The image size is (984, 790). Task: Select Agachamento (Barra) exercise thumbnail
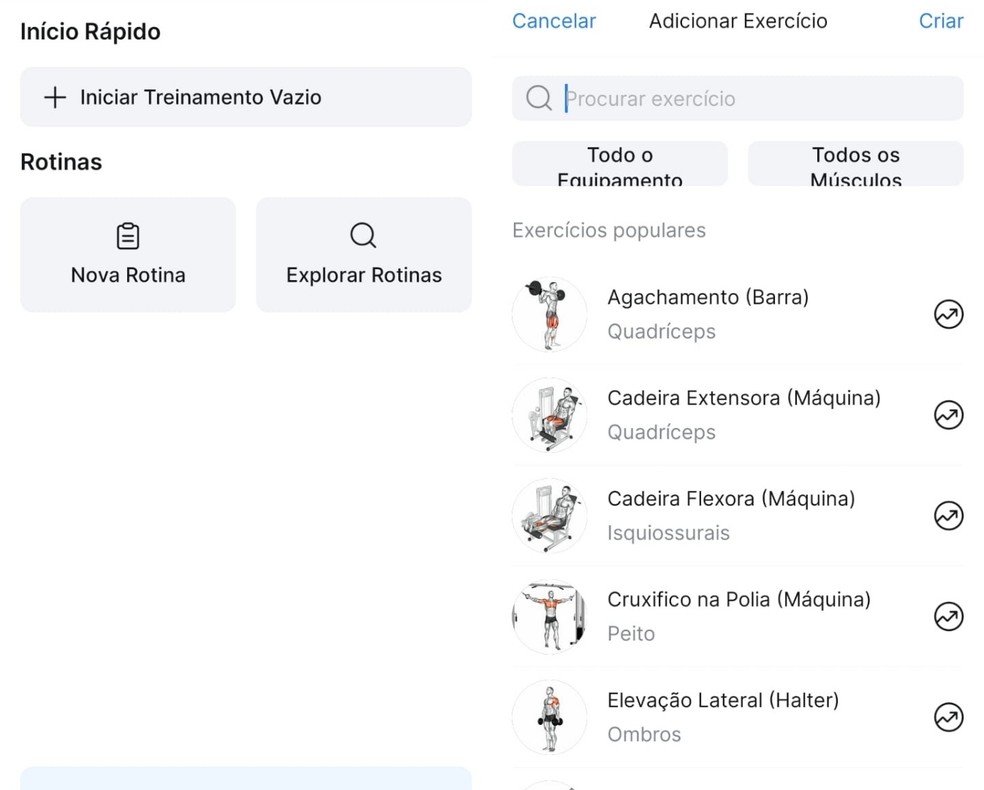coord(549,314)
